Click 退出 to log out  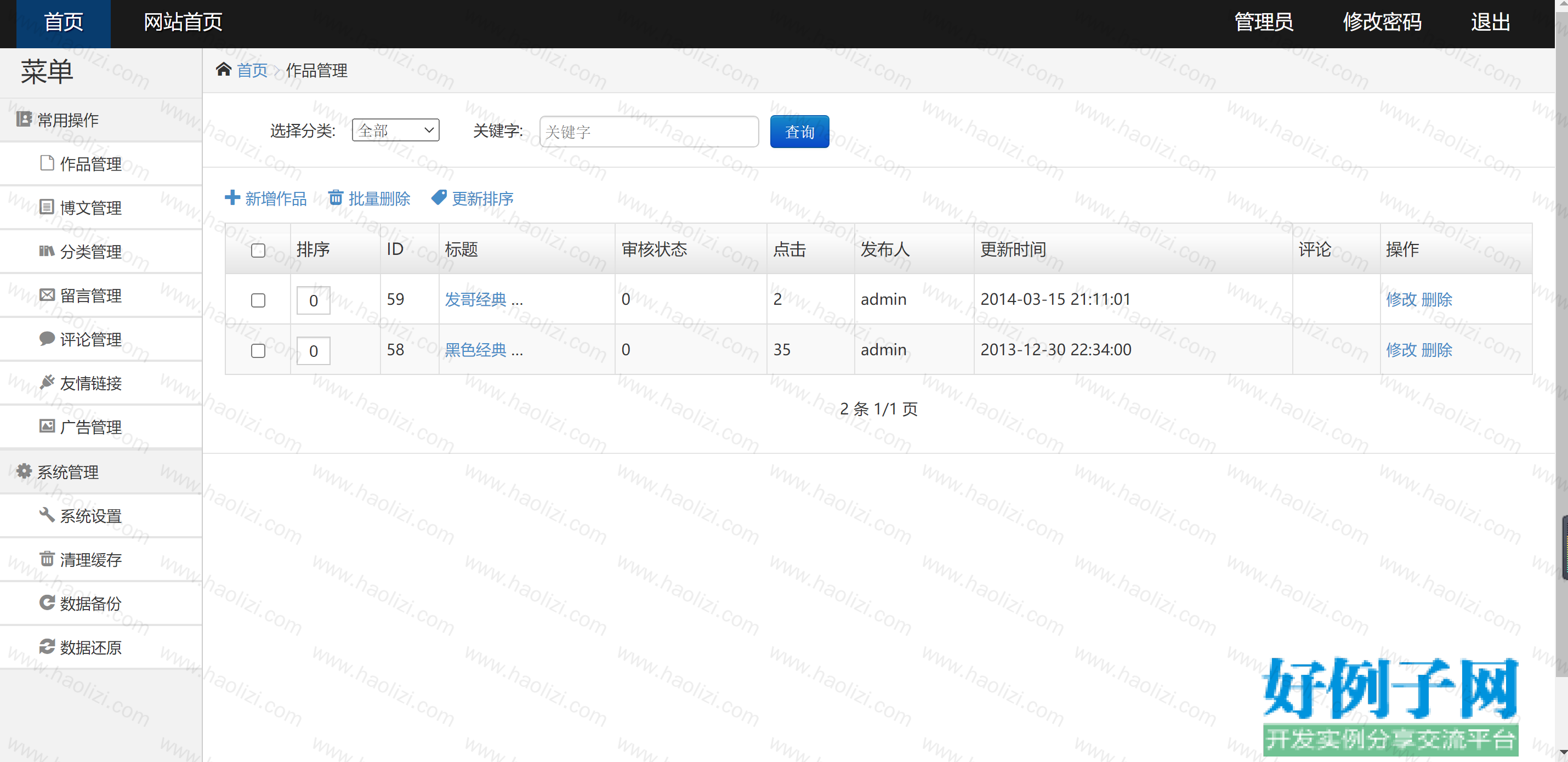(1491, 22)
